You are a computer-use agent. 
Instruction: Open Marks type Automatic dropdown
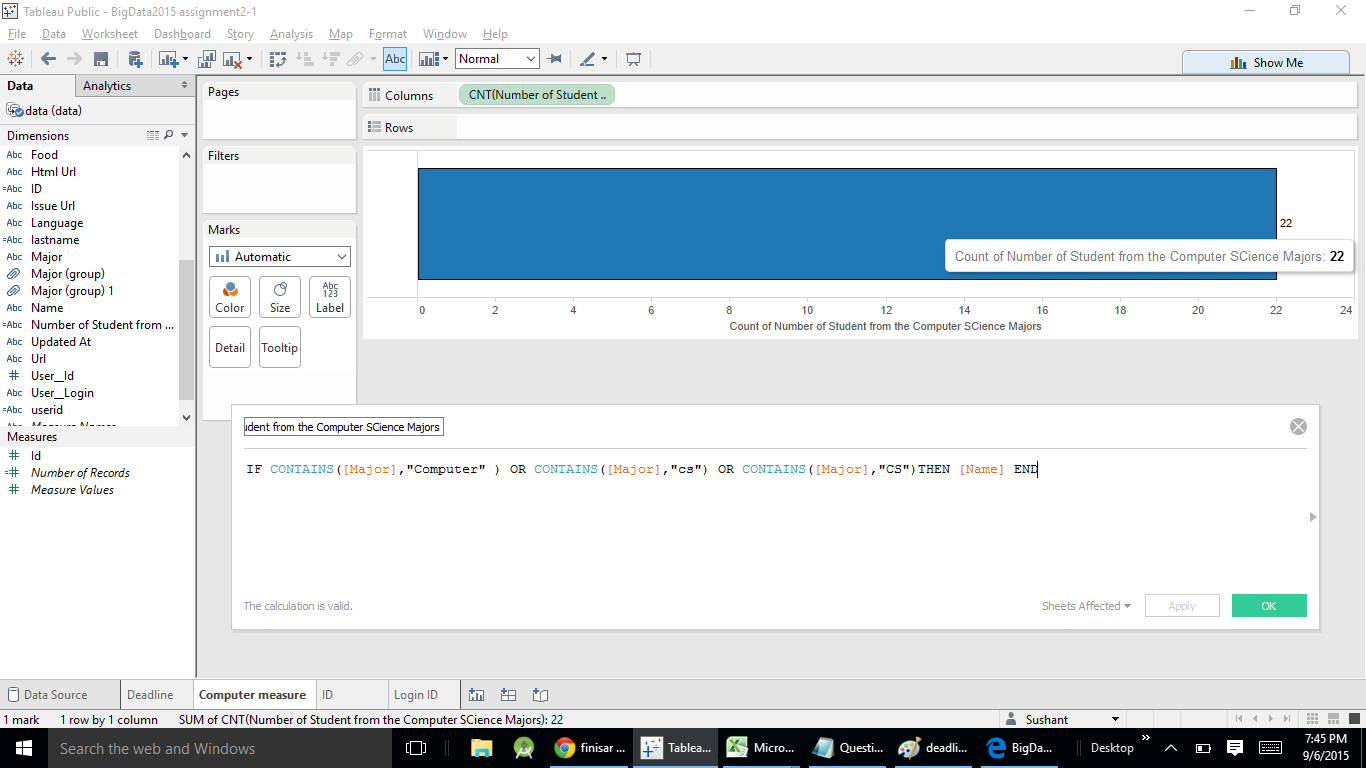280,257
